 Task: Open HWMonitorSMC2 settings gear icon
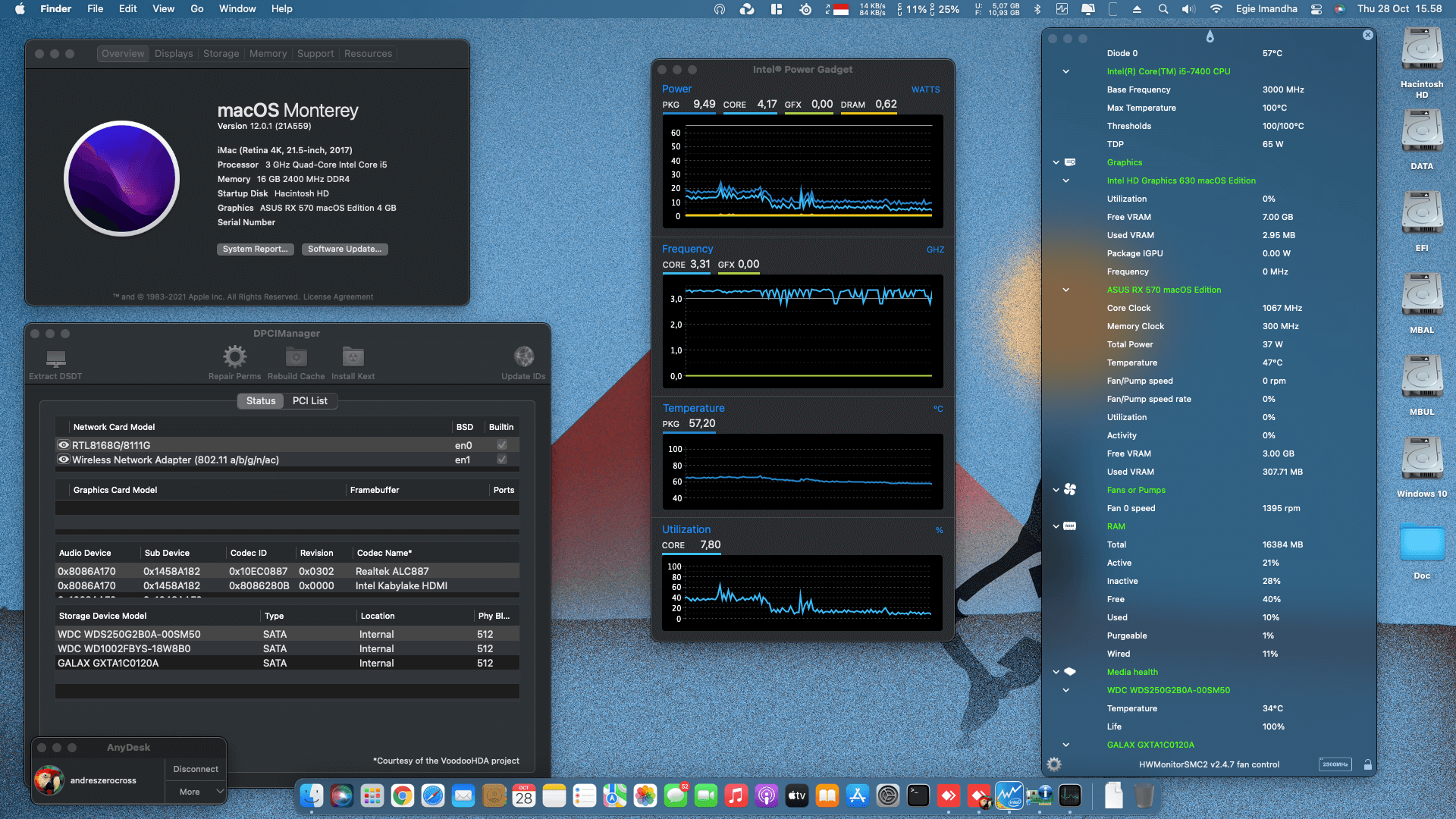pos(1054,764)
